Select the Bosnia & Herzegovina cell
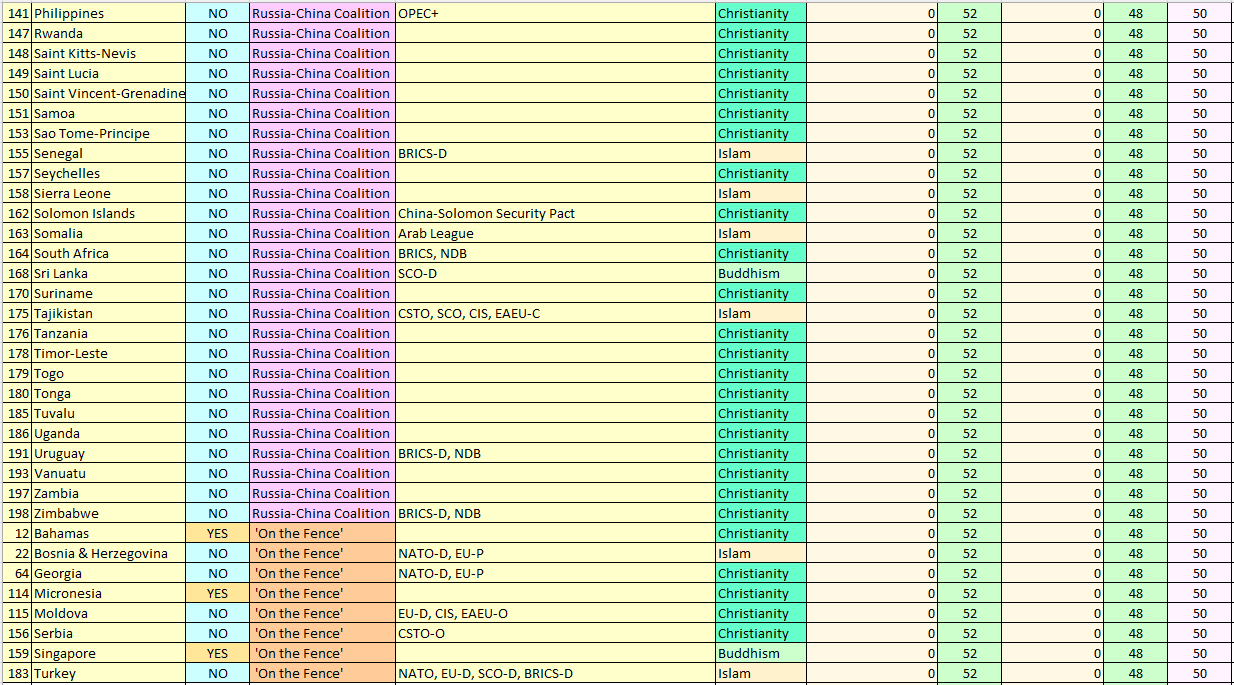 click(109, 554)
